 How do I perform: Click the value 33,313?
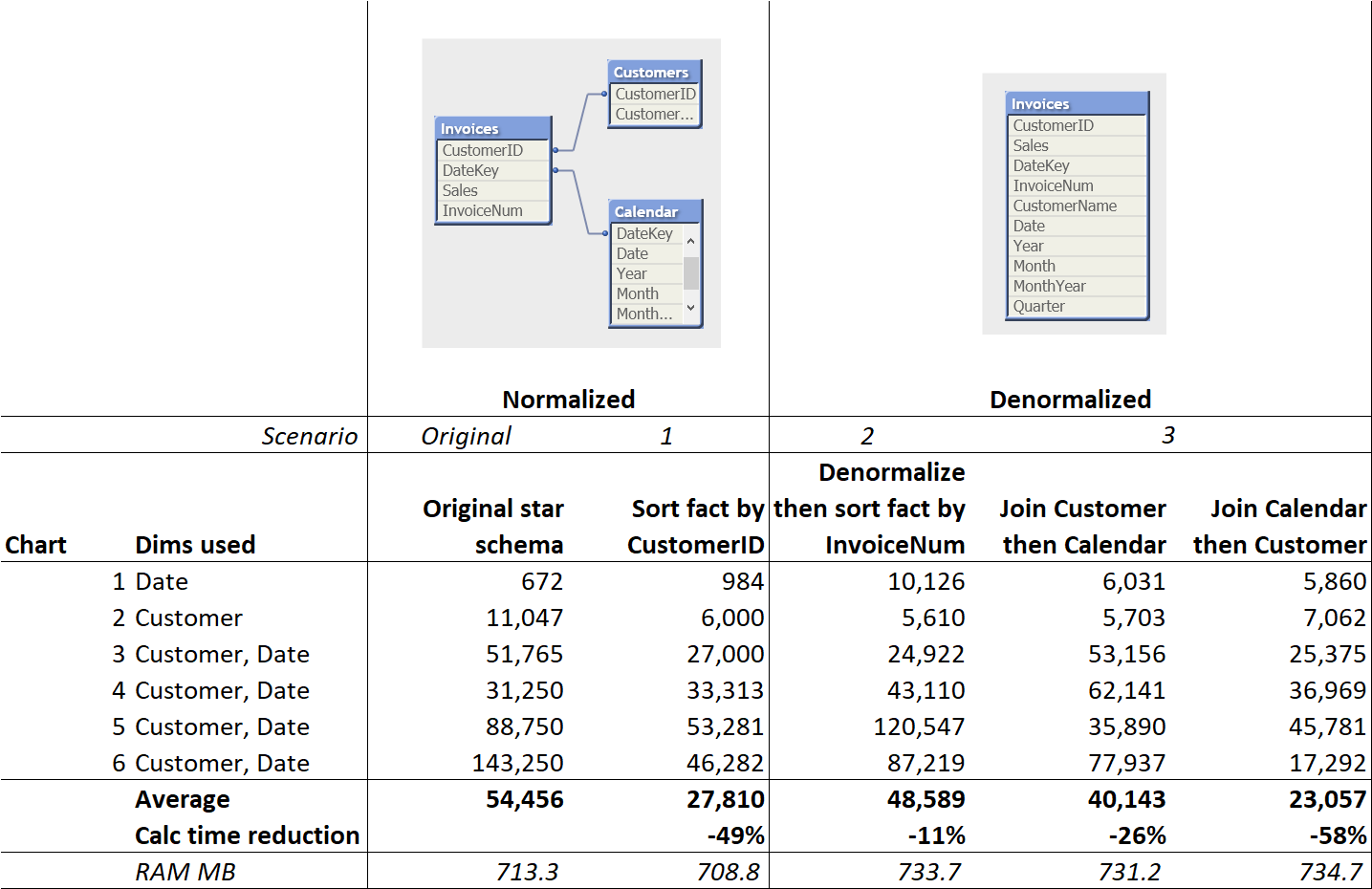tap(726, 690)
